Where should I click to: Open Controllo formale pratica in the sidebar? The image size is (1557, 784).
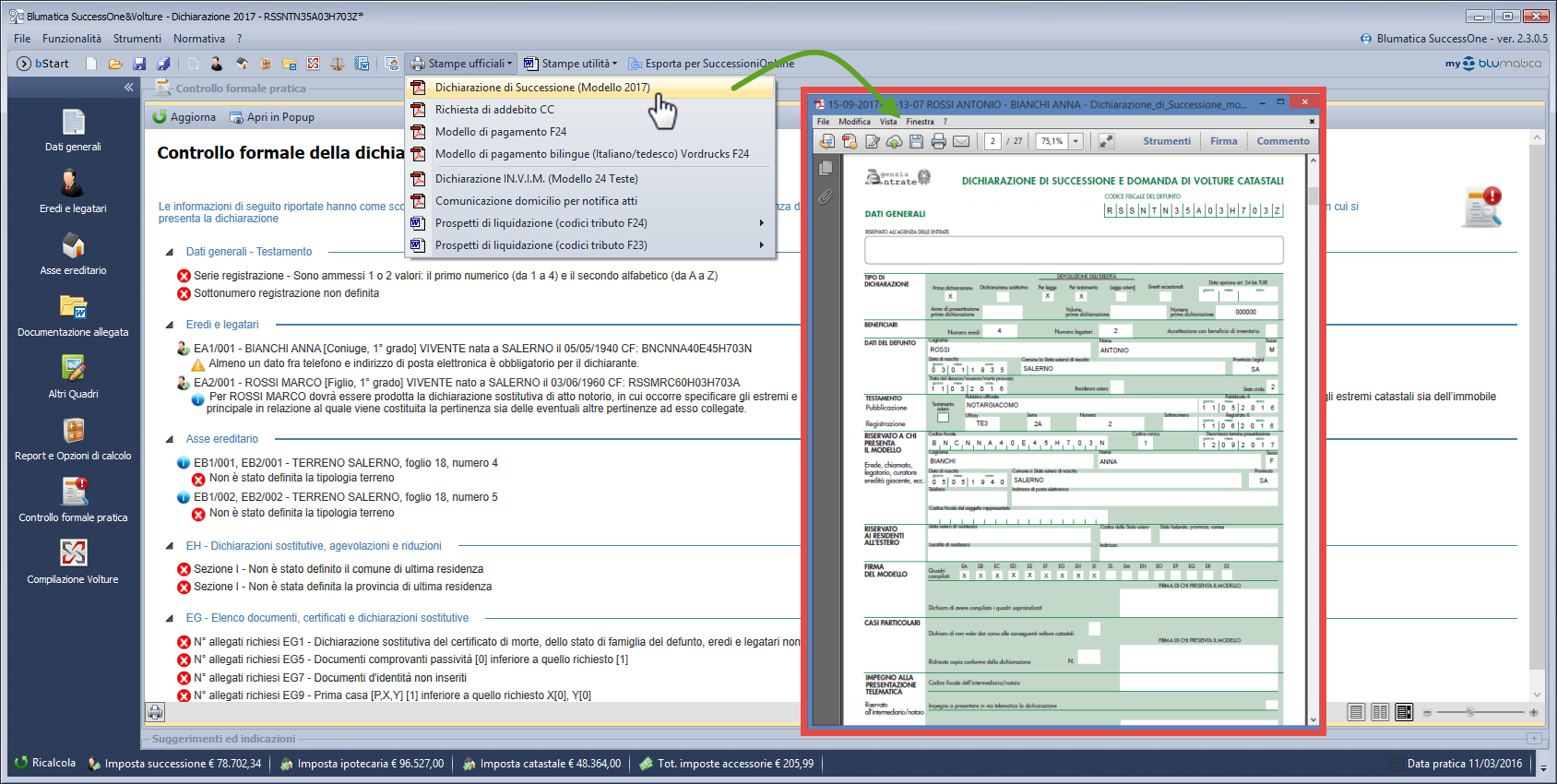point(73,501)
